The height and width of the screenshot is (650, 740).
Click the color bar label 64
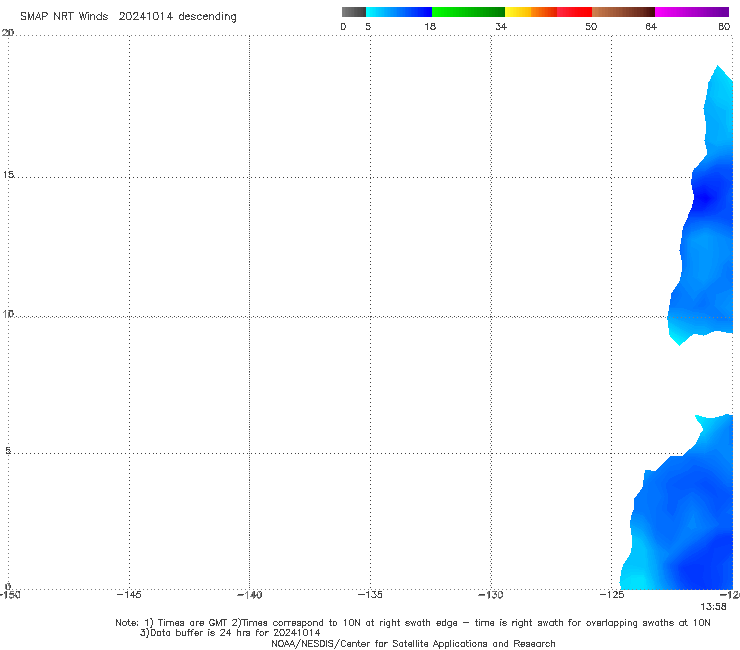click(651, 27)
